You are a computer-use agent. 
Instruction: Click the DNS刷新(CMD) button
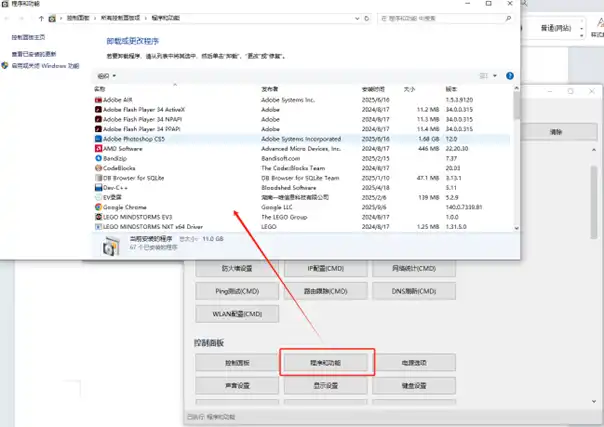point(414,291)
